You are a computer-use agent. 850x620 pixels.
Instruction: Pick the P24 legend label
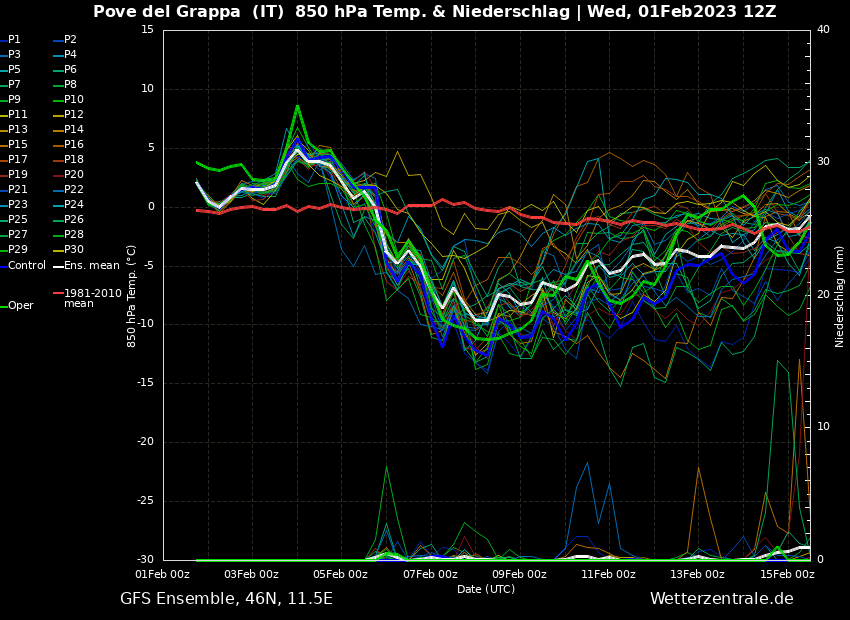tap(74, 204)
